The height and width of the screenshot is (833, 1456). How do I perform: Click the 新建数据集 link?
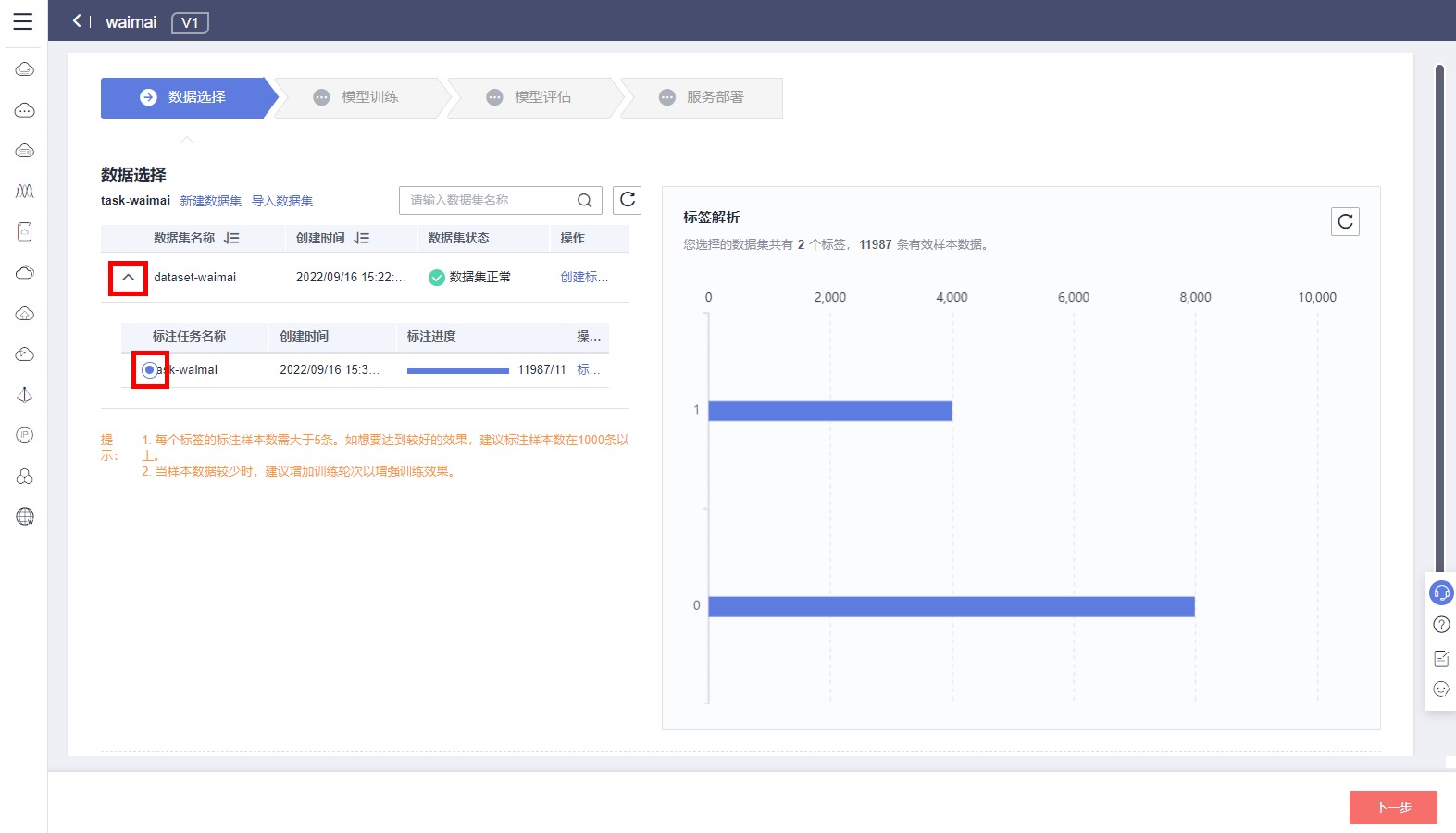(210, 201)
